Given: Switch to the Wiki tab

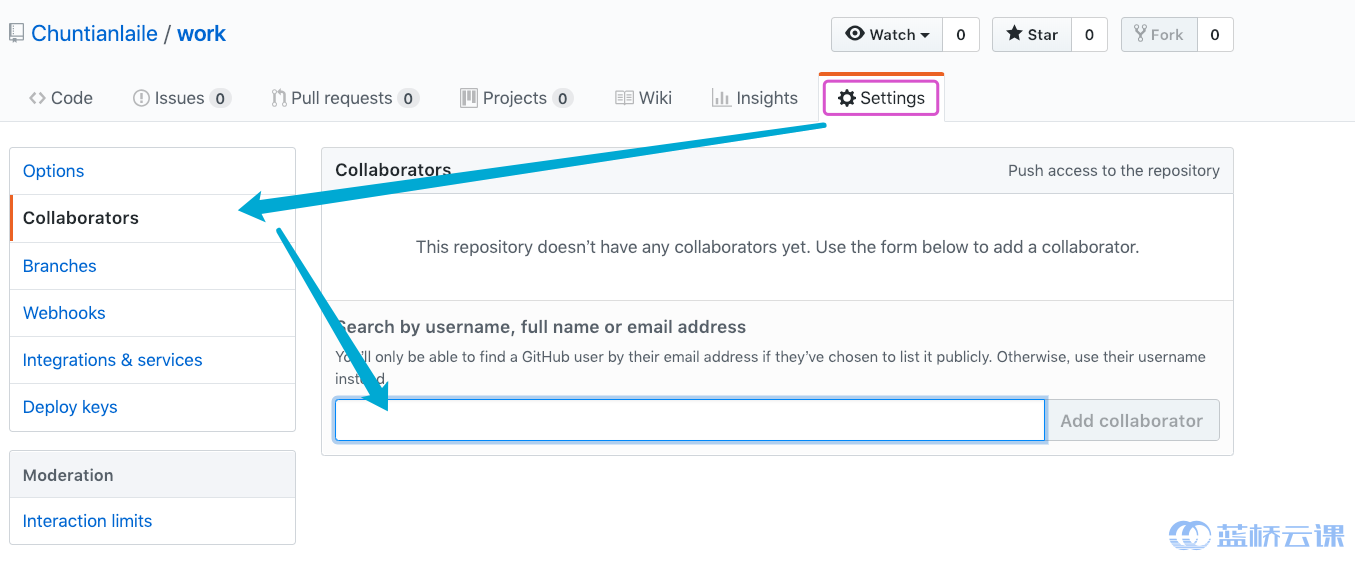Looking at the screenshot, I should pyautogui.click(x=643, y=98).
